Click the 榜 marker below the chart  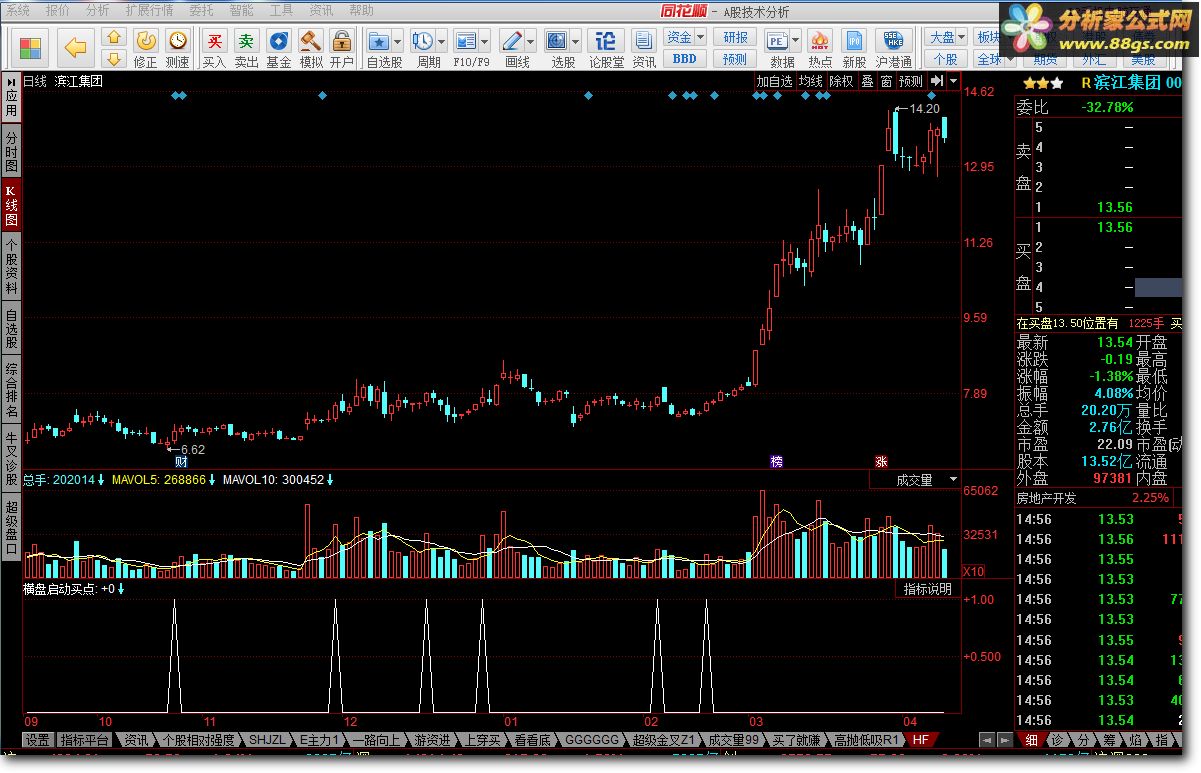[x=777, y=461]
